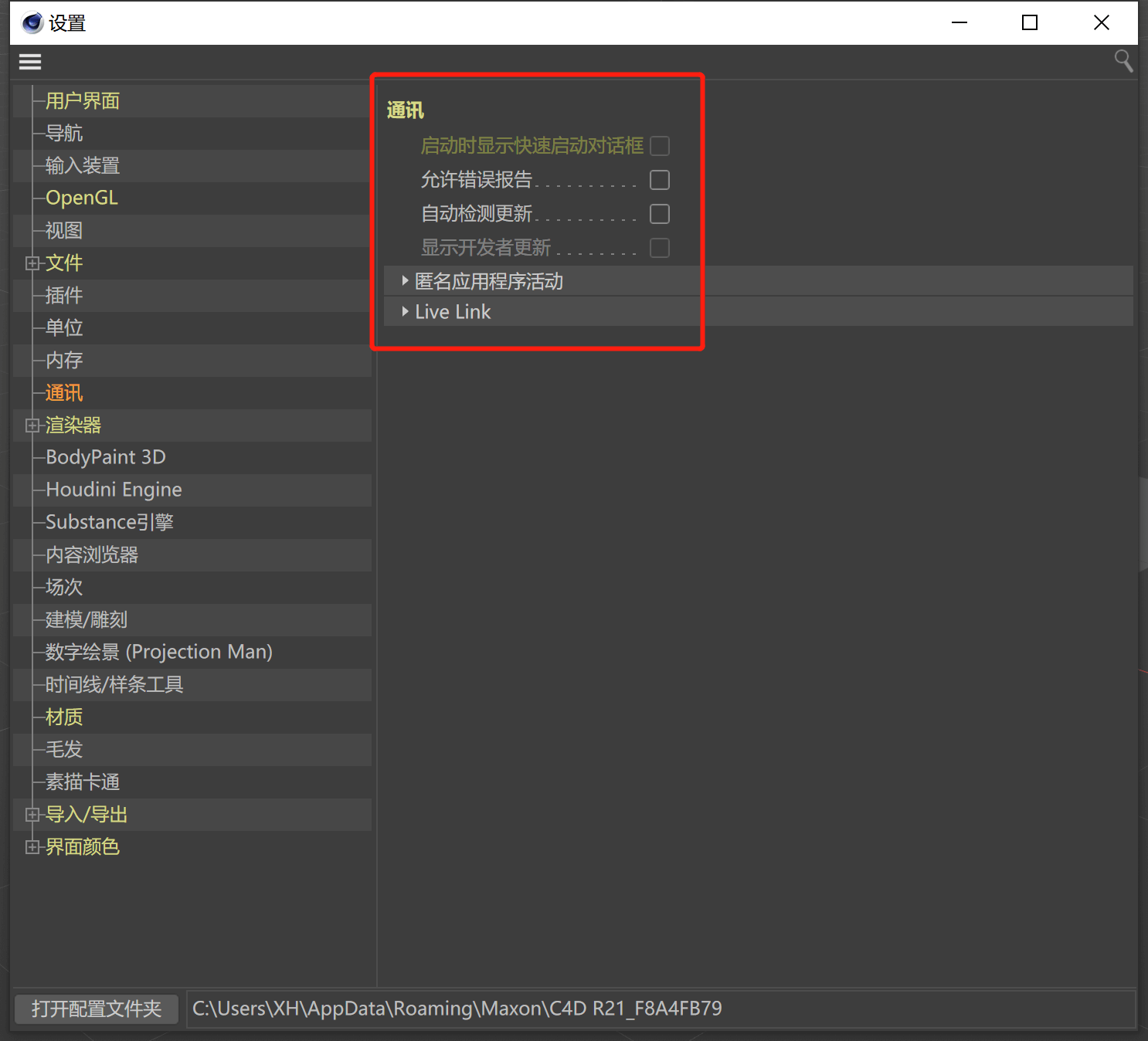Open Substance引擎 settings

(110, 523)
